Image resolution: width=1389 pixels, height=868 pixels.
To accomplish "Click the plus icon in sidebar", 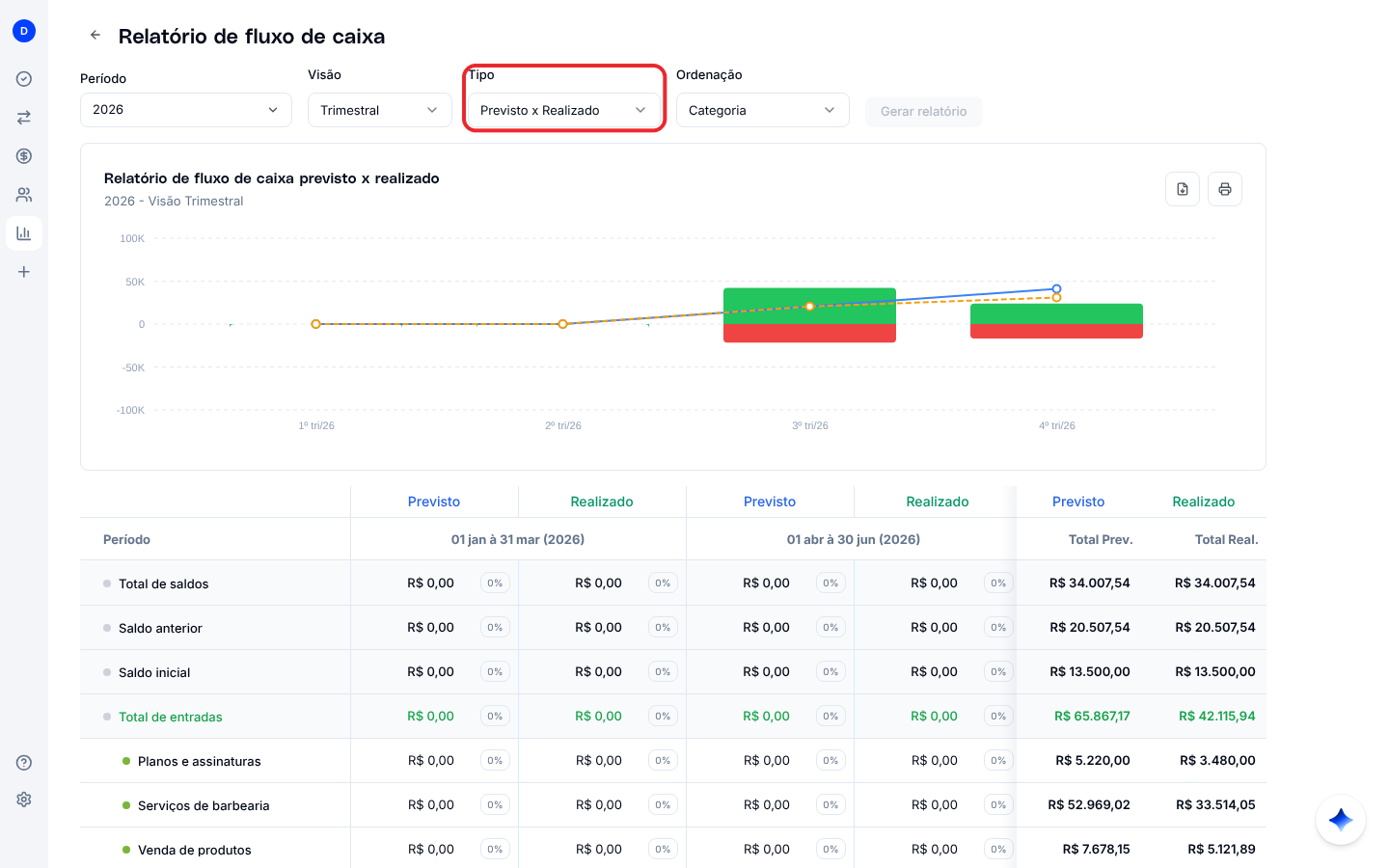I will coord(24,272).
